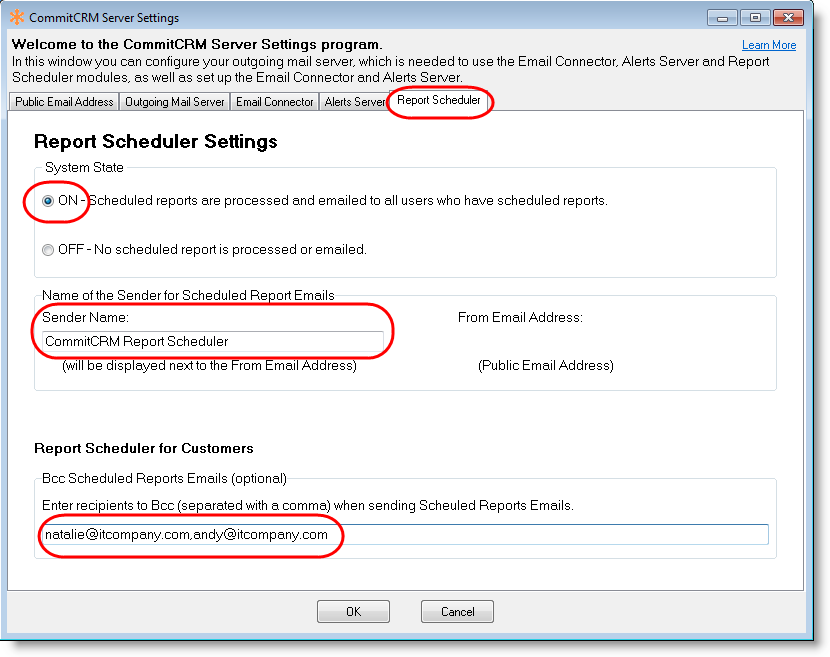Click the CommitCRM logo icon in title bar
This screenshot has width=830, height=657.
17,18
